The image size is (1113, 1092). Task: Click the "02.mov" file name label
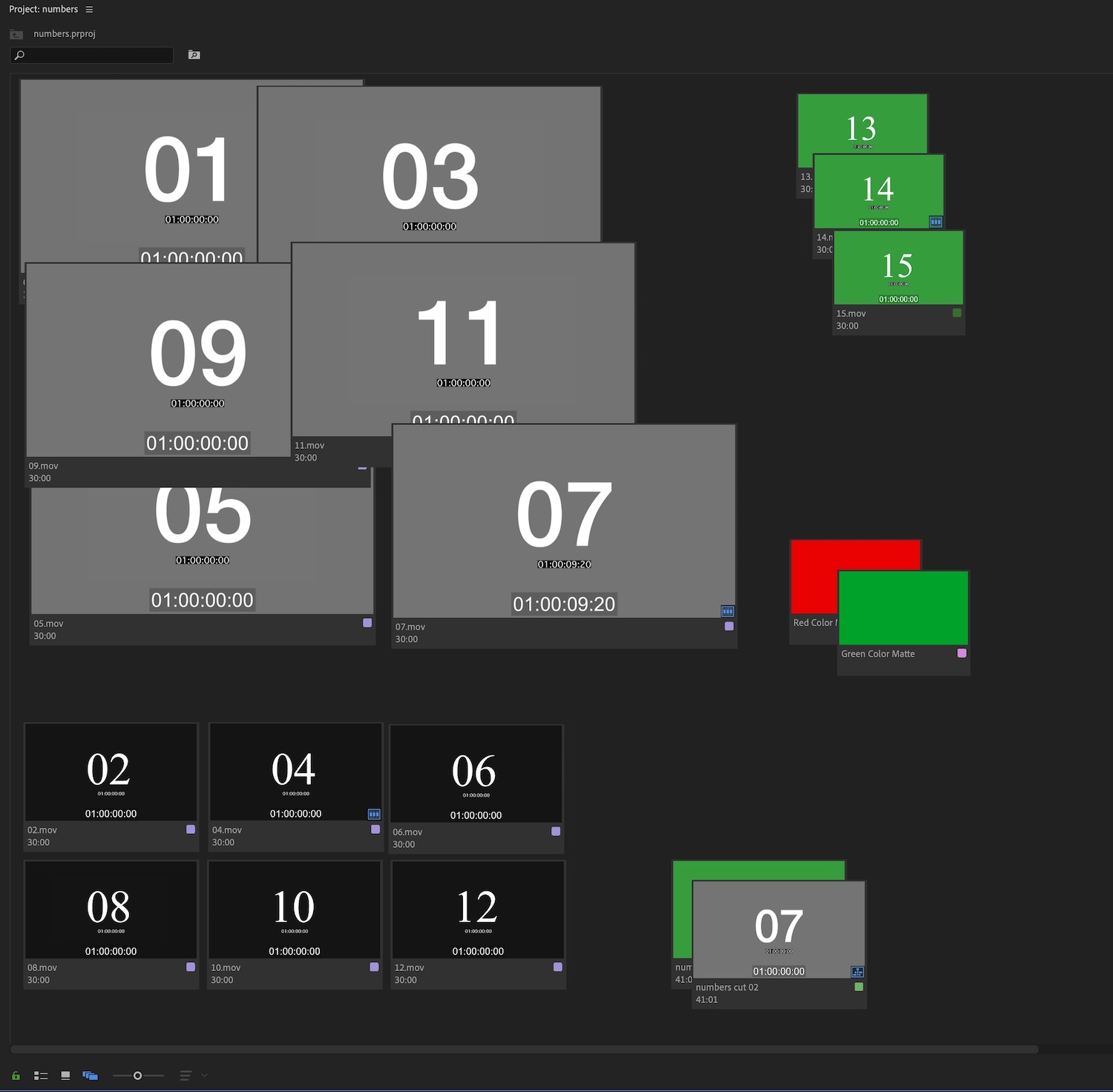tap(42, 830)
